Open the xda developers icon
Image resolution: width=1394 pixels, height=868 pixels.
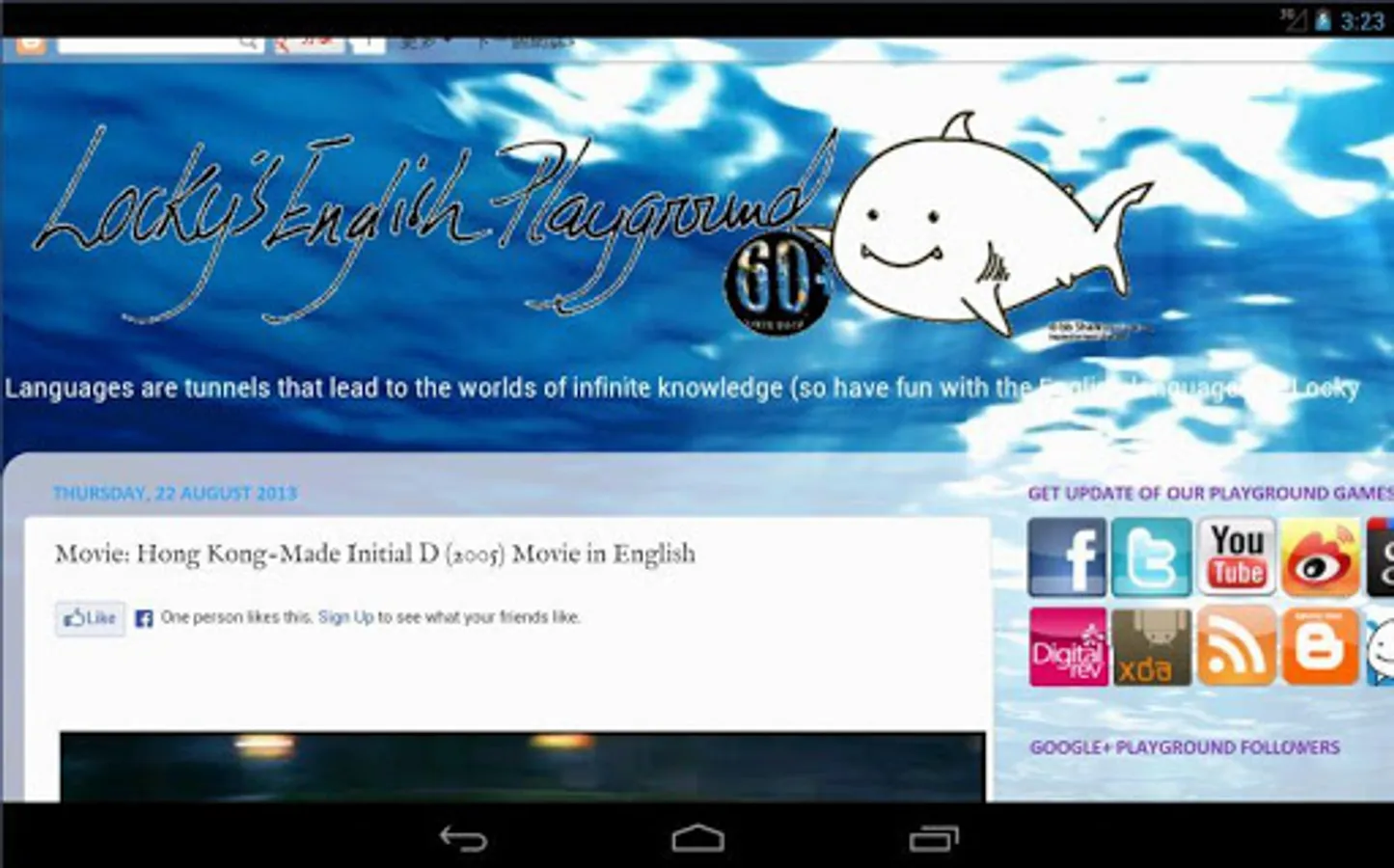click(1151, 646)
